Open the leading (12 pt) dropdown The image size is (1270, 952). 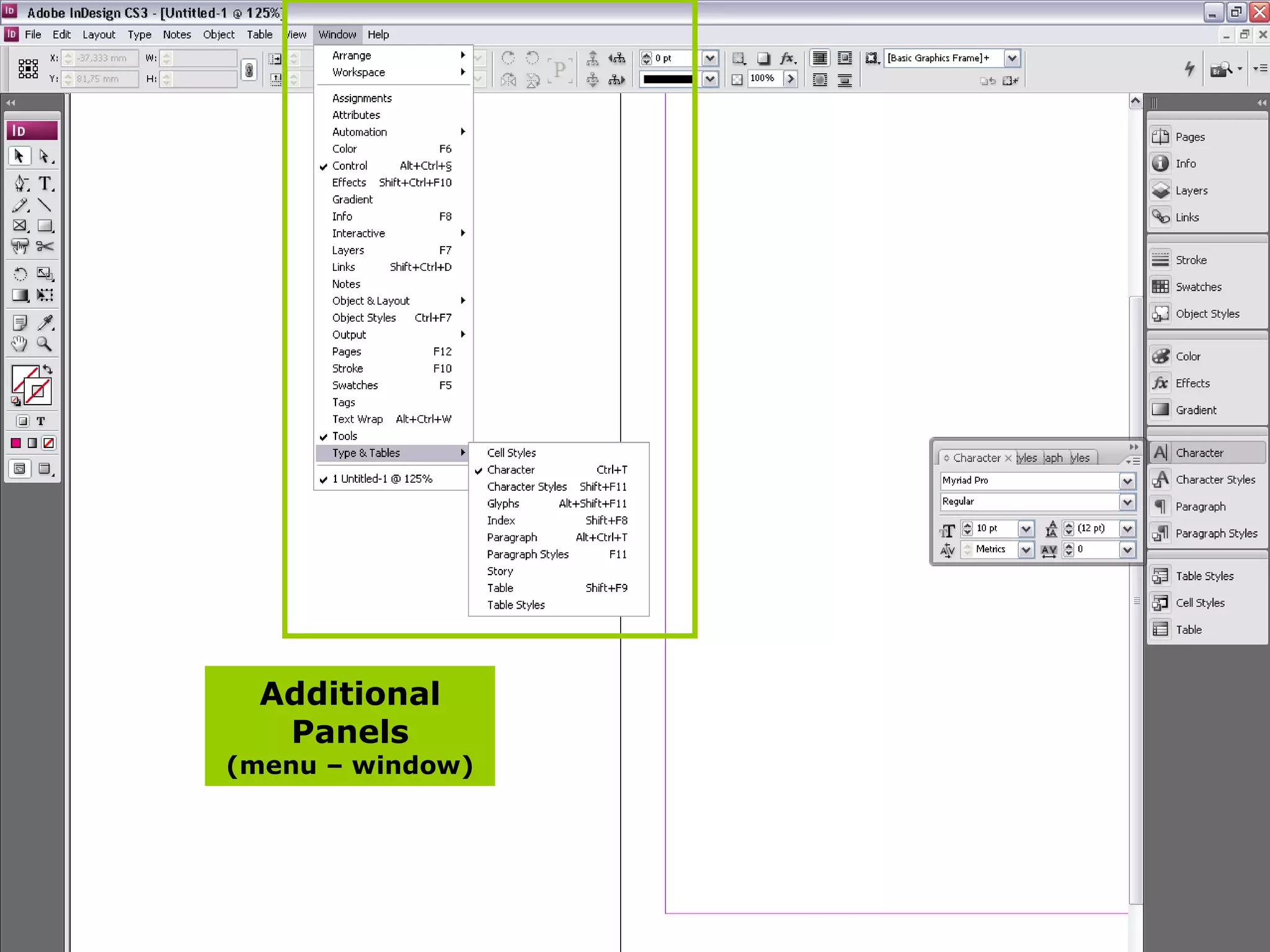pos(1127,529)
